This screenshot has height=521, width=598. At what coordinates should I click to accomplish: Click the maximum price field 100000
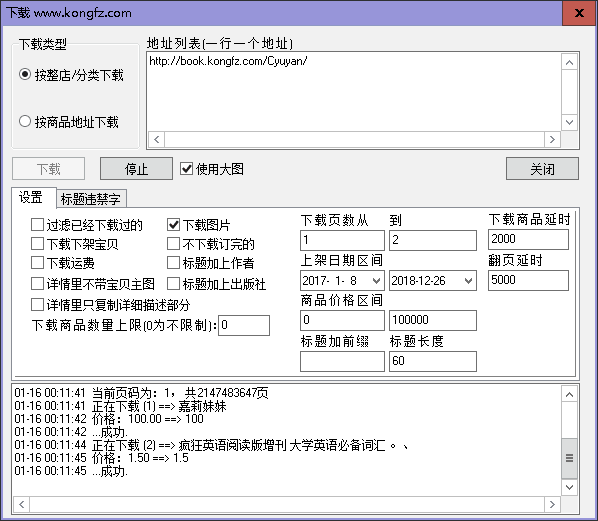point(433,320)
